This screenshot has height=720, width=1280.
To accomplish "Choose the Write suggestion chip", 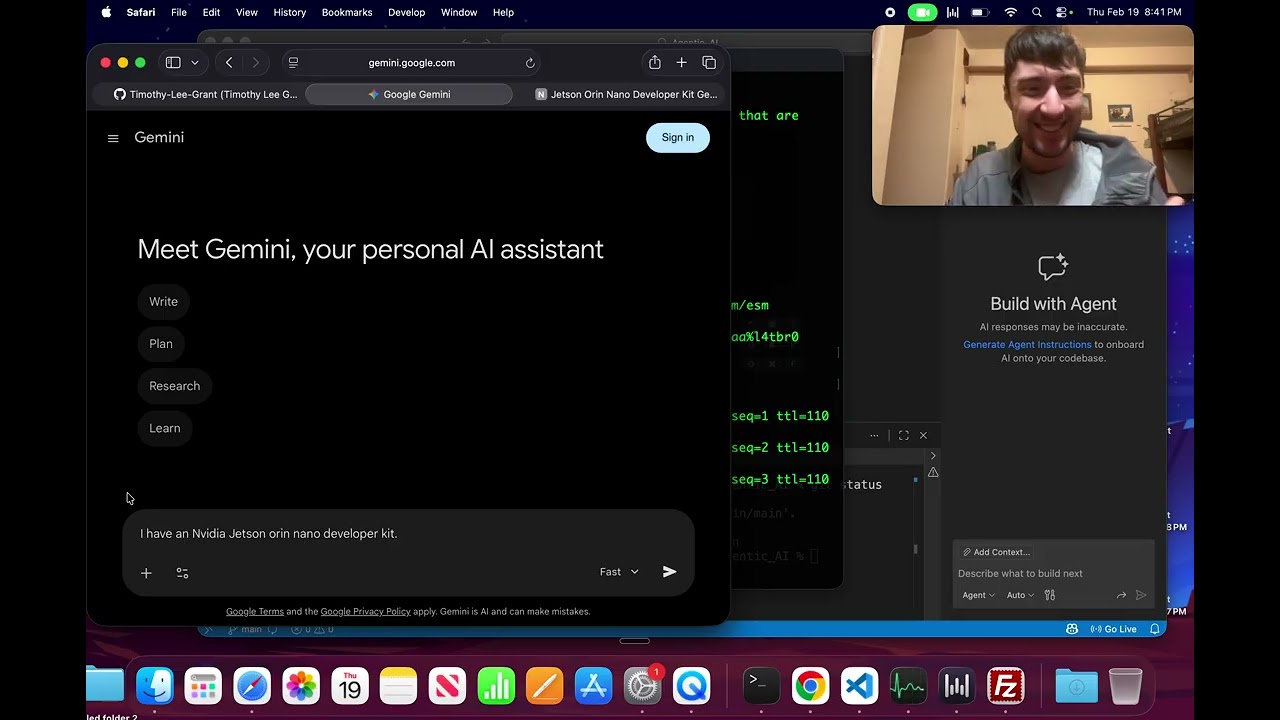I will click(x=163, y=302).
